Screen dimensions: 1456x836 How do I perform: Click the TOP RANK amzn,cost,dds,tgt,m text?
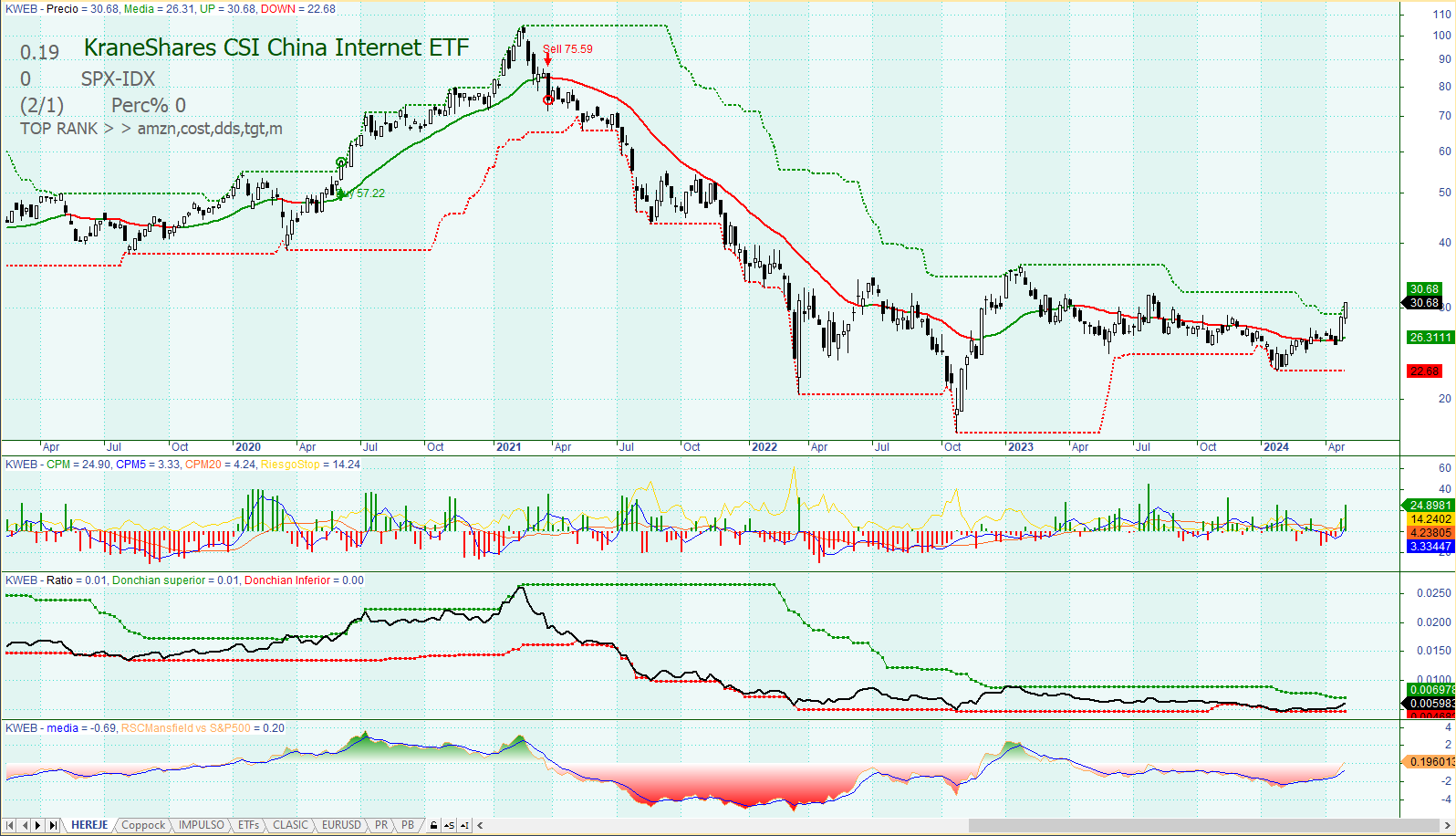pyautogui.click(x=151, y=129)
